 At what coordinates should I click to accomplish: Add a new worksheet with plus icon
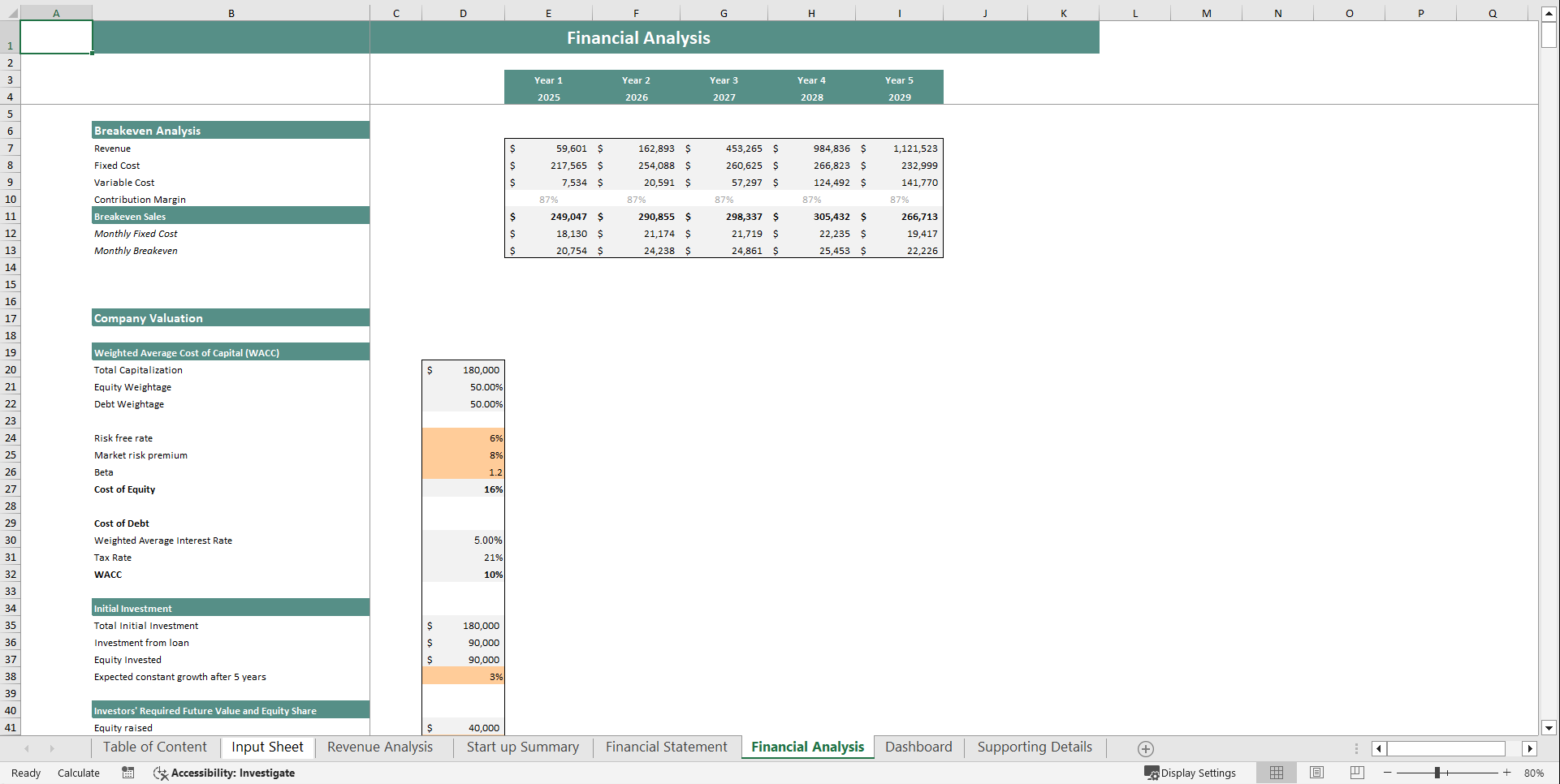pos(1146,747)
